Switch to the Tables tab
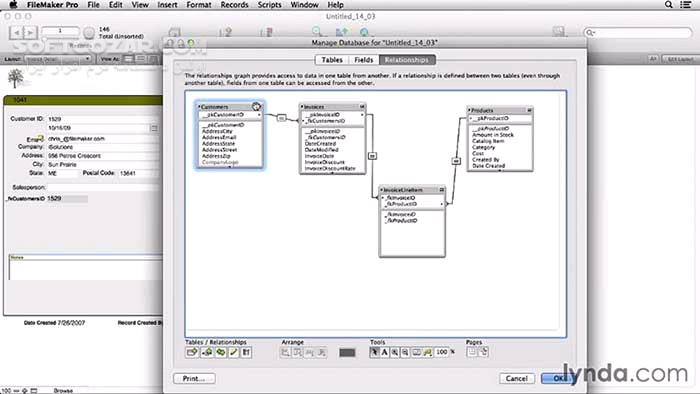The image size is (700, 394). click(332, 60)
